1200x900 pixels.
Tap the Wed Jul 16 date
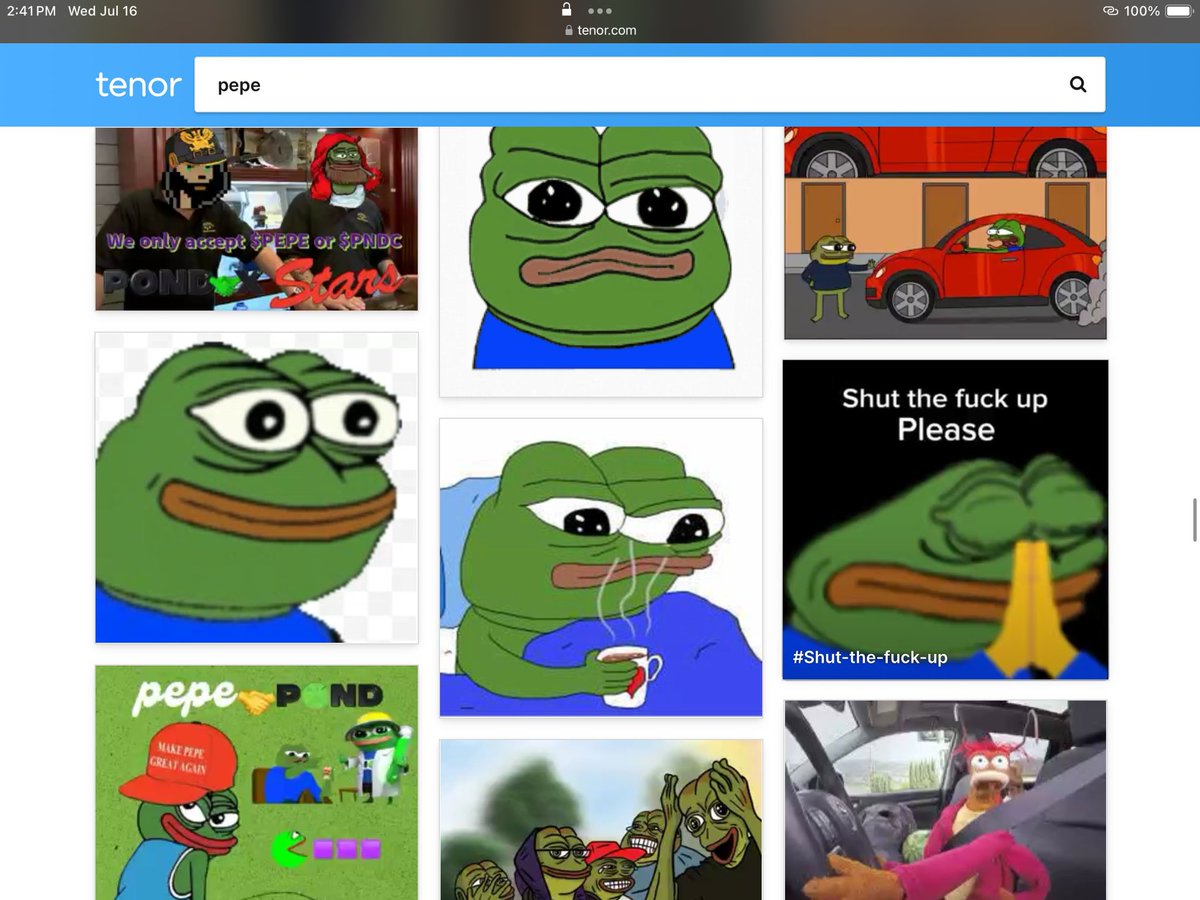102,11
